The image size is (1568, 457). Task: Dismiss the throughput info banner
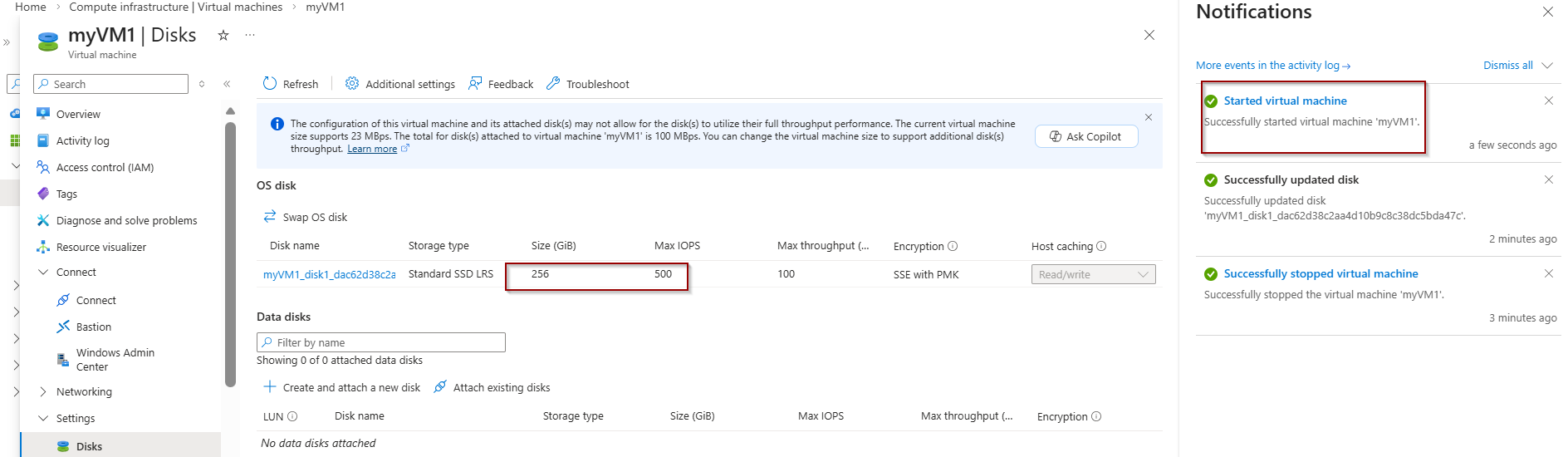[1149, 117]
